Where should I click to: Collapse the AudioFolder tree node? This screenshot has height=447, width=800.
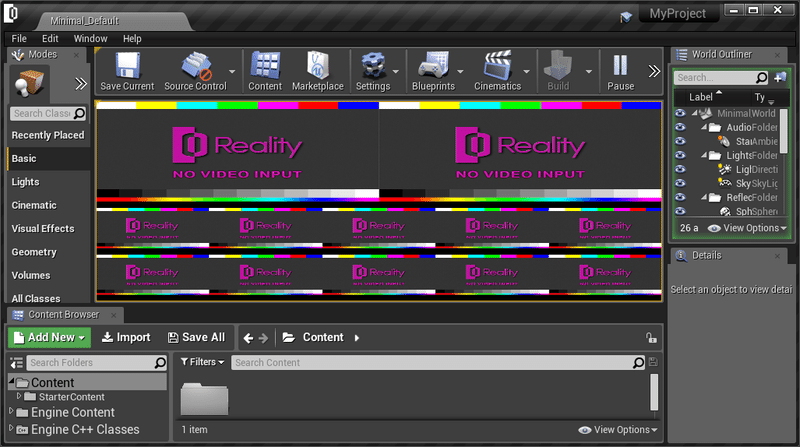coord(704,127)
